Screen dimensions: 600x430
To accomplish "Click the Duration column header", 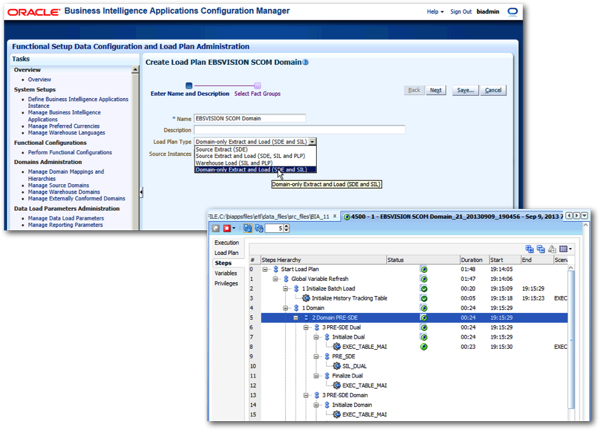I will tap(474, 260).
